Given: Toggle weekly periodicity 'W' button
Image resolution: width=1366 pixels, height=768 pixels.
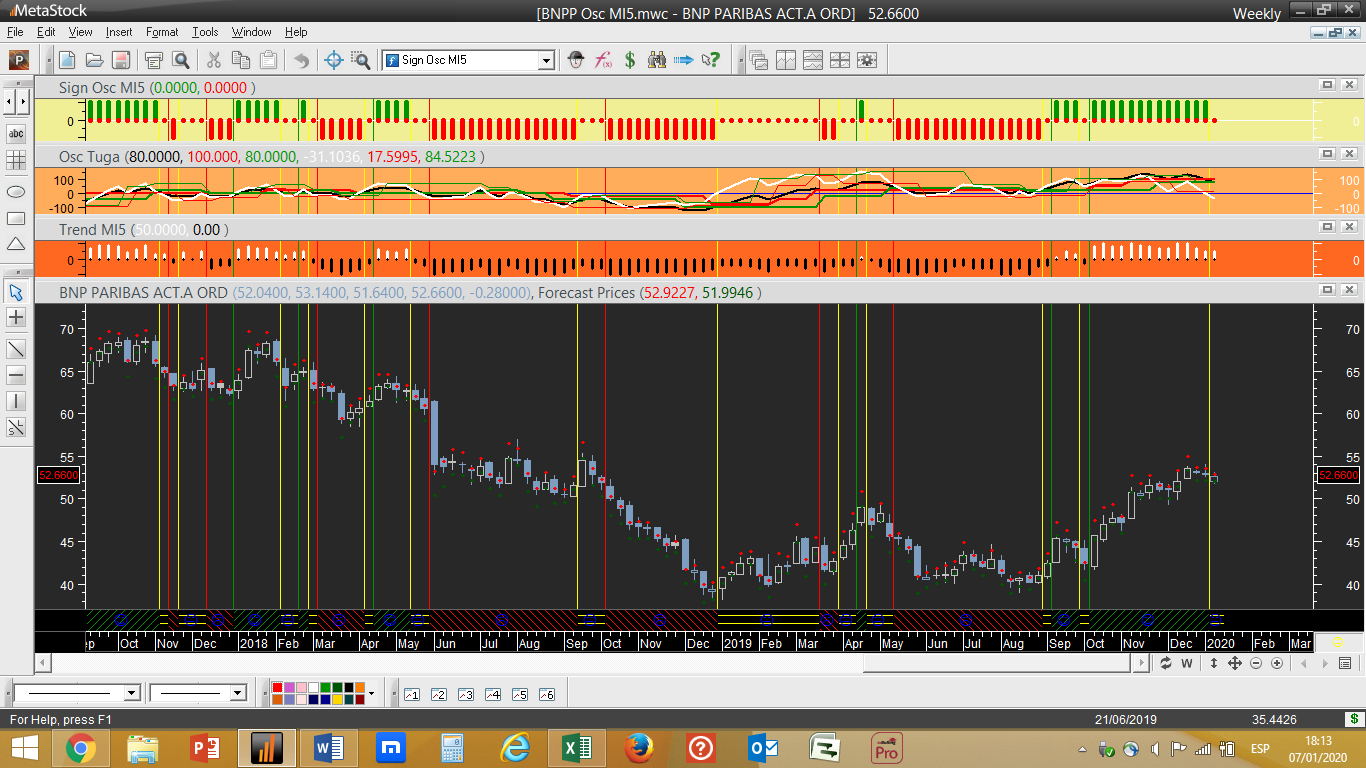Looking at the screenshot, I should pyautogui.click(x=1187, y=663).
